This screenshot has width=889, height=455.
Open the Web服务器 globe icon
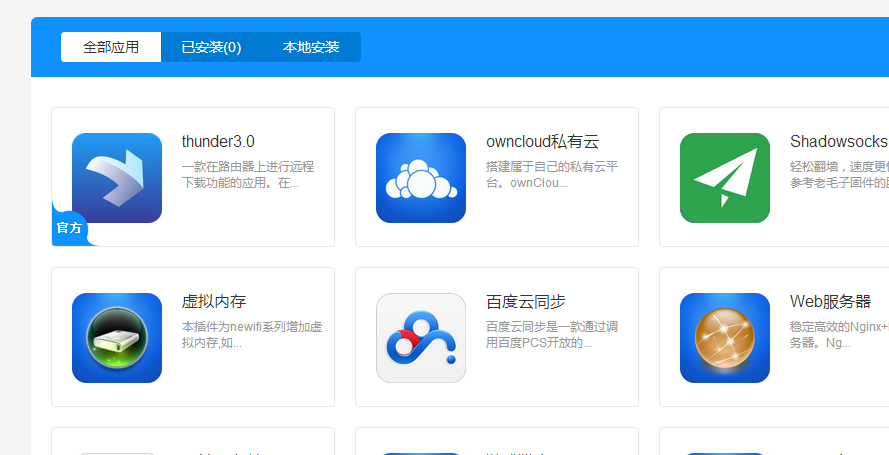coord(725,338)
